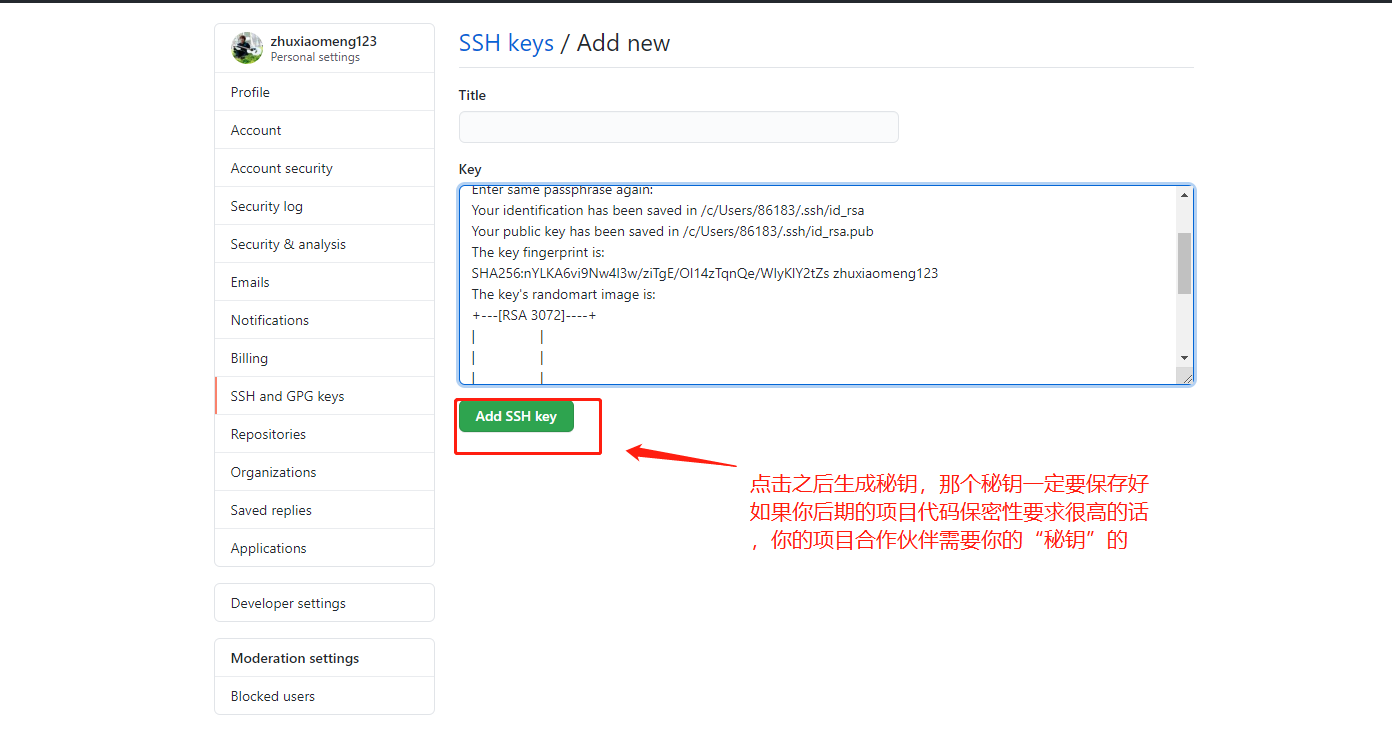
Task: Open the Applications settings
Action: tap(324, 548)
